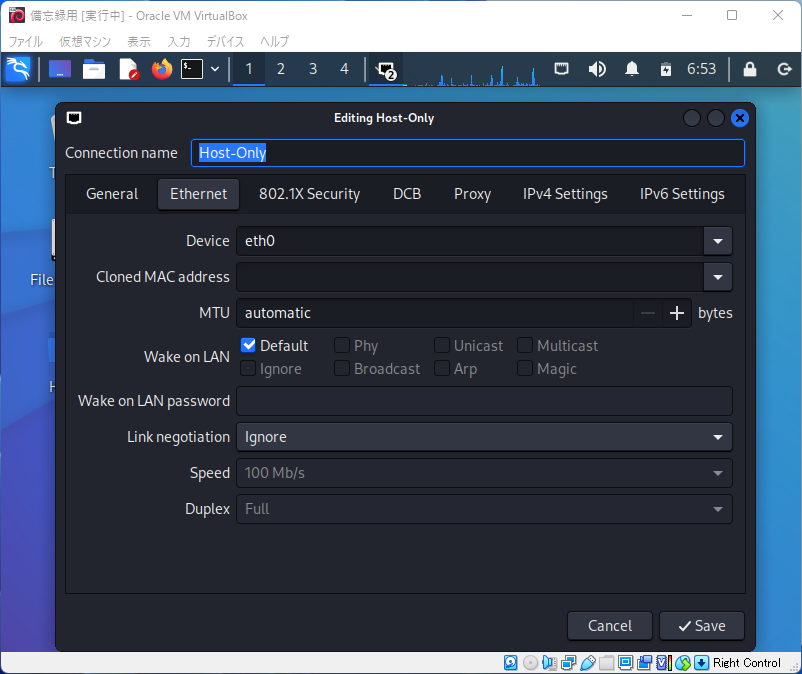This screenshot has height=674, width=802.
Task: Toggle the Unicast checkbox
Action: 442,345
